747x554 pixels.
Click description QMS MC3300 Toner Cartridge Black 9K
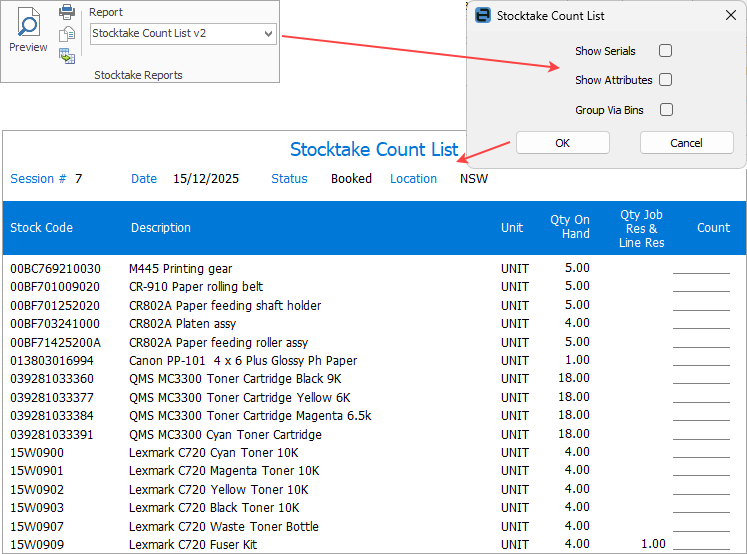pos(235,379)
